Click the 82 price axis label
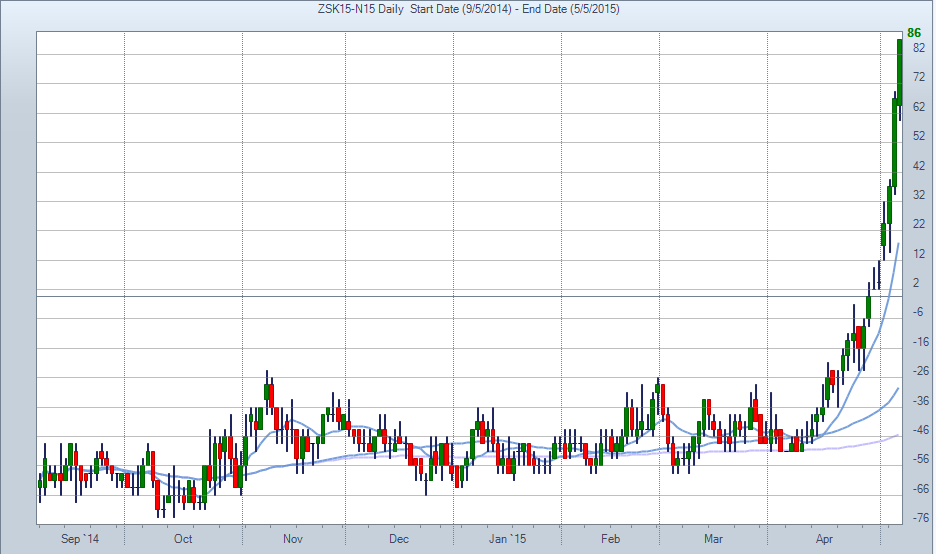 point(918,47)
